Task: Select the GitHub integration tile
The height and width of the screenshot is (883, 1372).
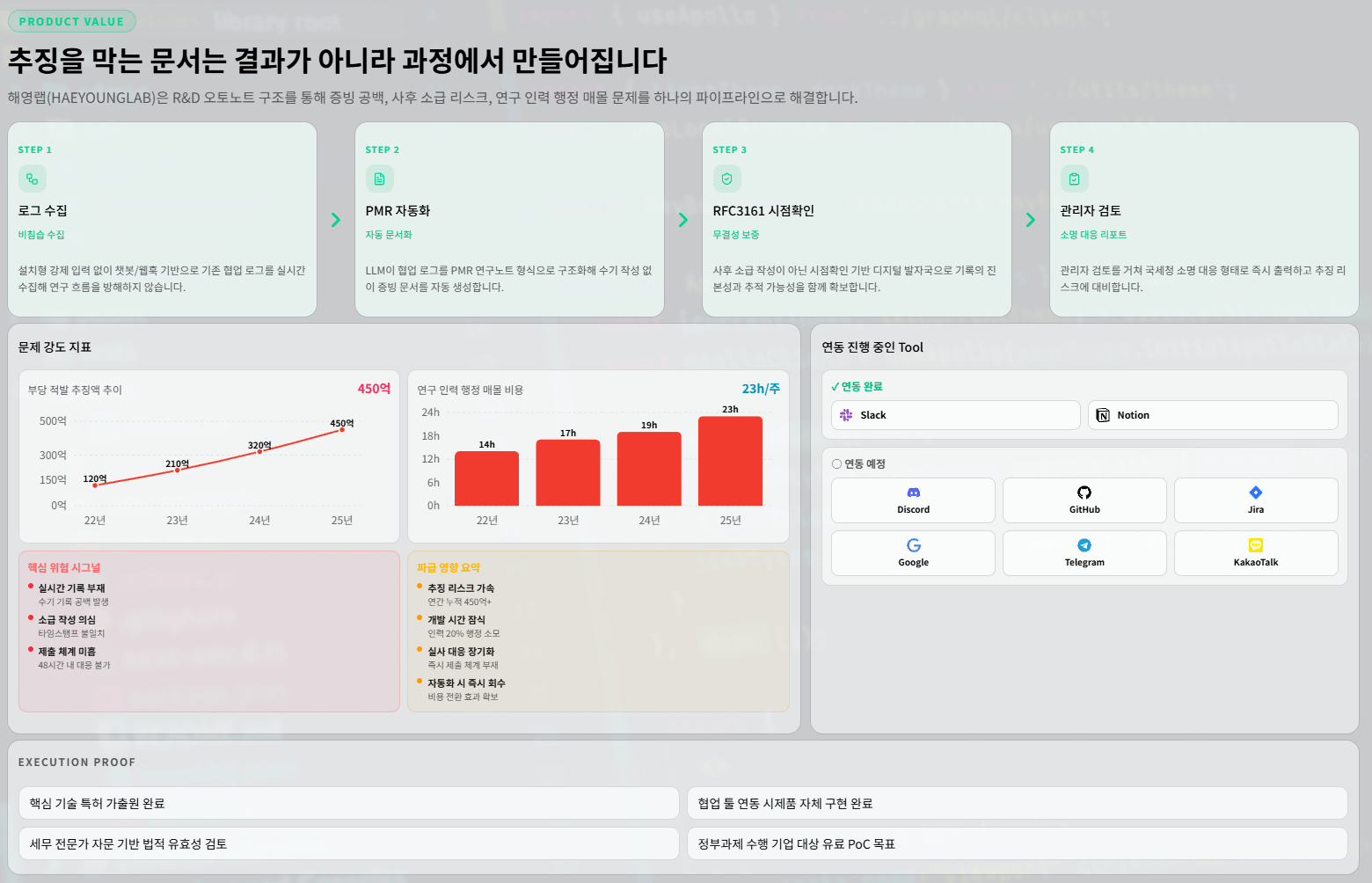Action: 1084,500
